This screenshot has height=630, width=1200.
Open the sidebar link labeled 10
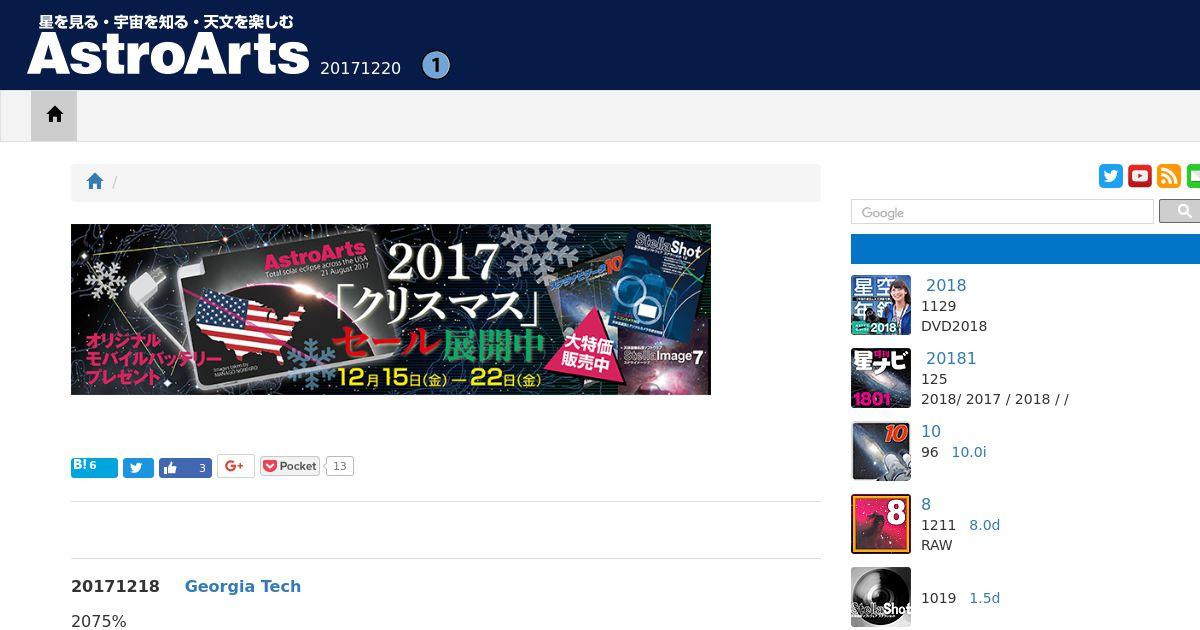pos(931,431)
